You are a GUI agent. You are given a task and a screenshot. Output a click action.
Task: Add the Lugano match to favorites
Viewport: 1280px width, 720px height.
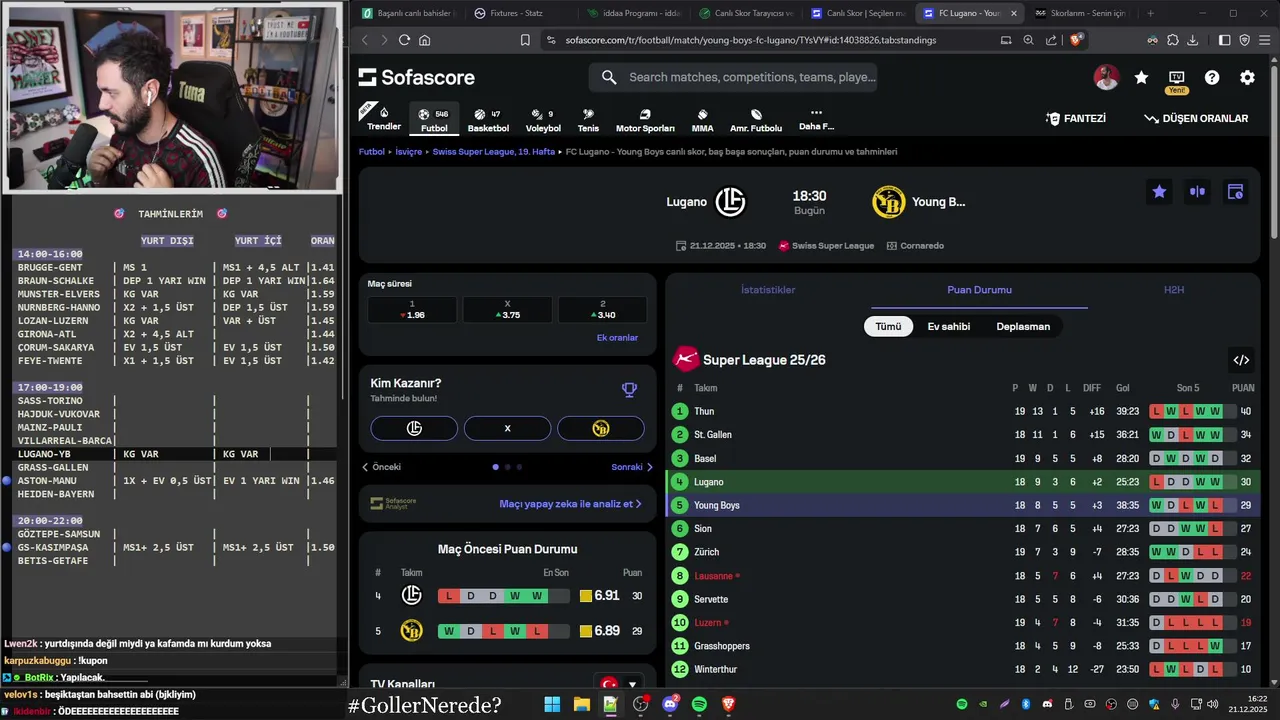pyautogui.click(x=1159, y=191)
